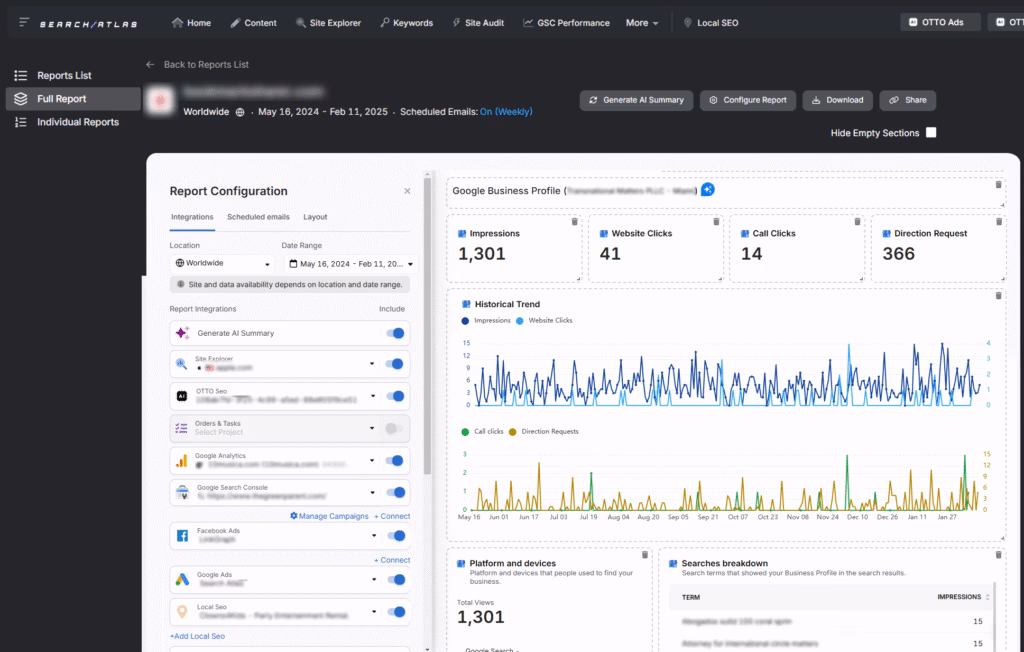Toggle the Generate AI Summary include switch
Screen dimensions: 1024x652
click(395, 334)
